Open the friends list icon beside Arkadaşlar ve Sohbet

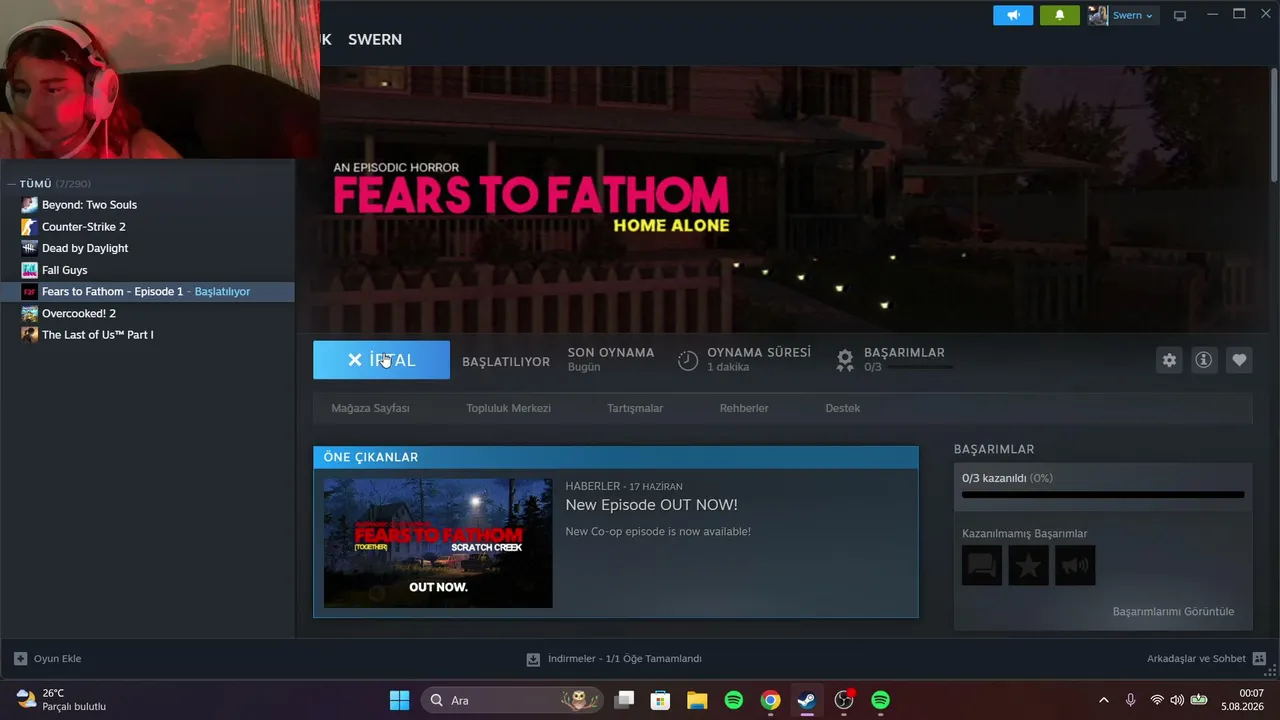point(1259,659)
